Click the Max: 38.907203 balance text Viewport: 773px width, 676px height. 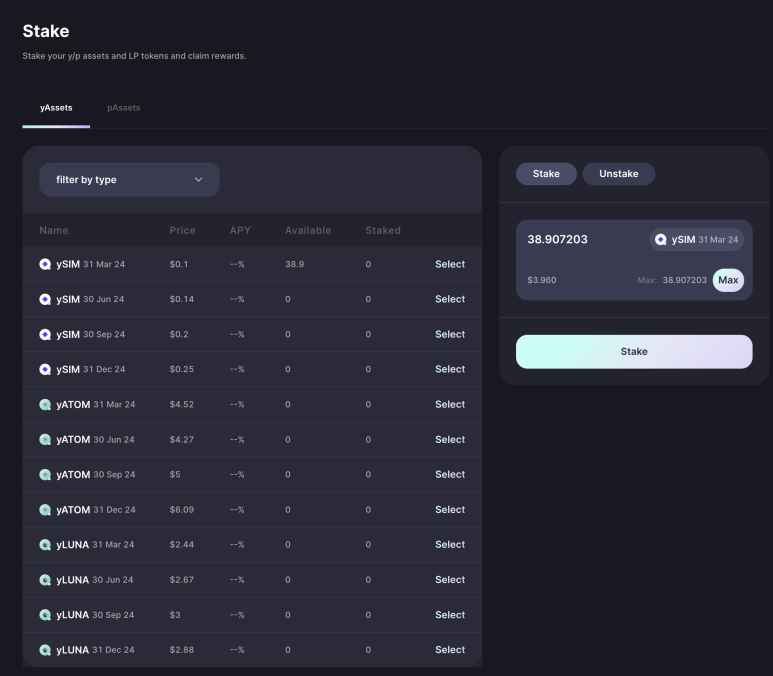(672, 280)
